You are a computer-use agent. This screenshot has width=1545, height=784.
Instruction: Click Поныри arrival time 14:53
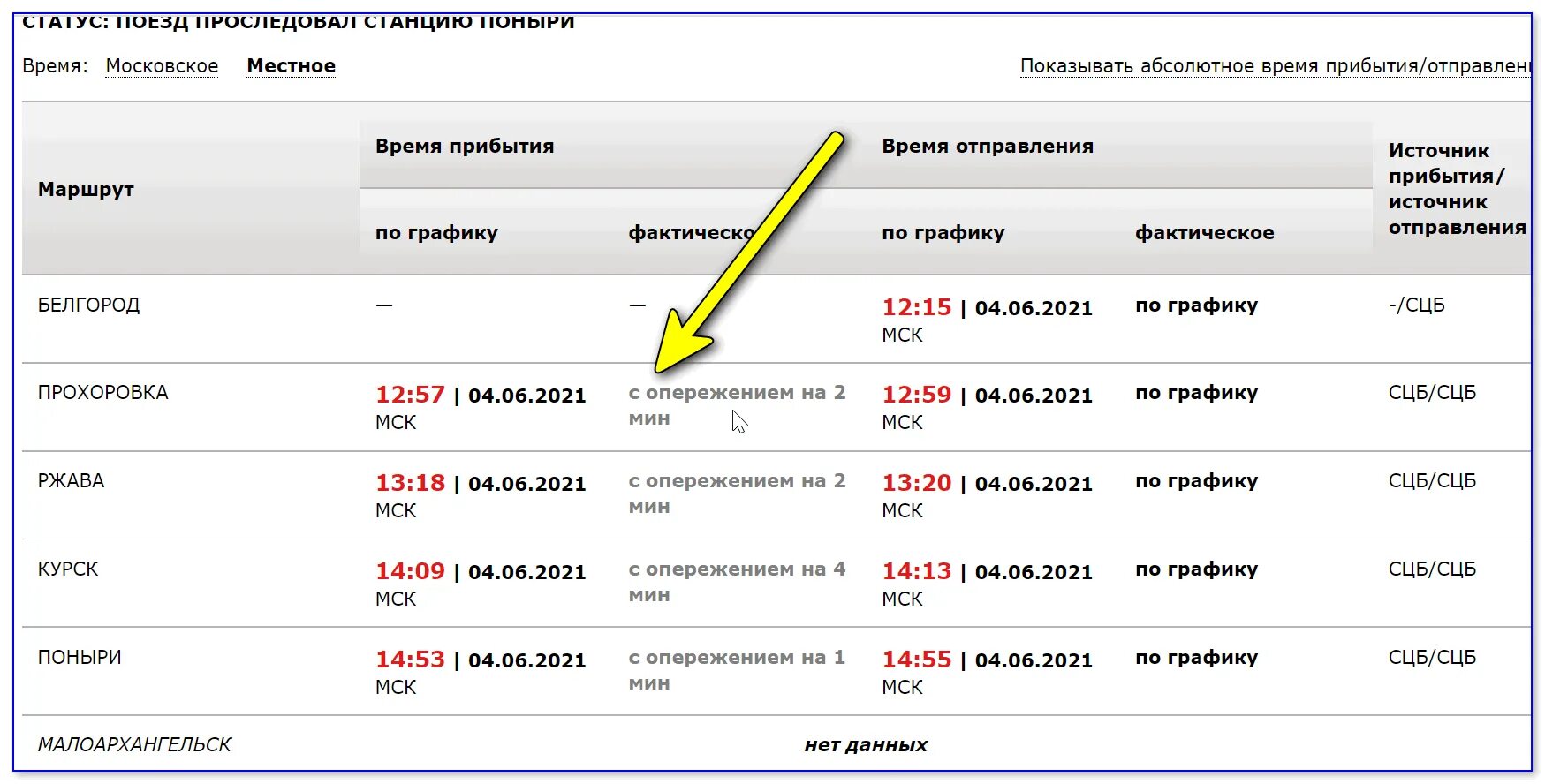(x=410, y=660)
